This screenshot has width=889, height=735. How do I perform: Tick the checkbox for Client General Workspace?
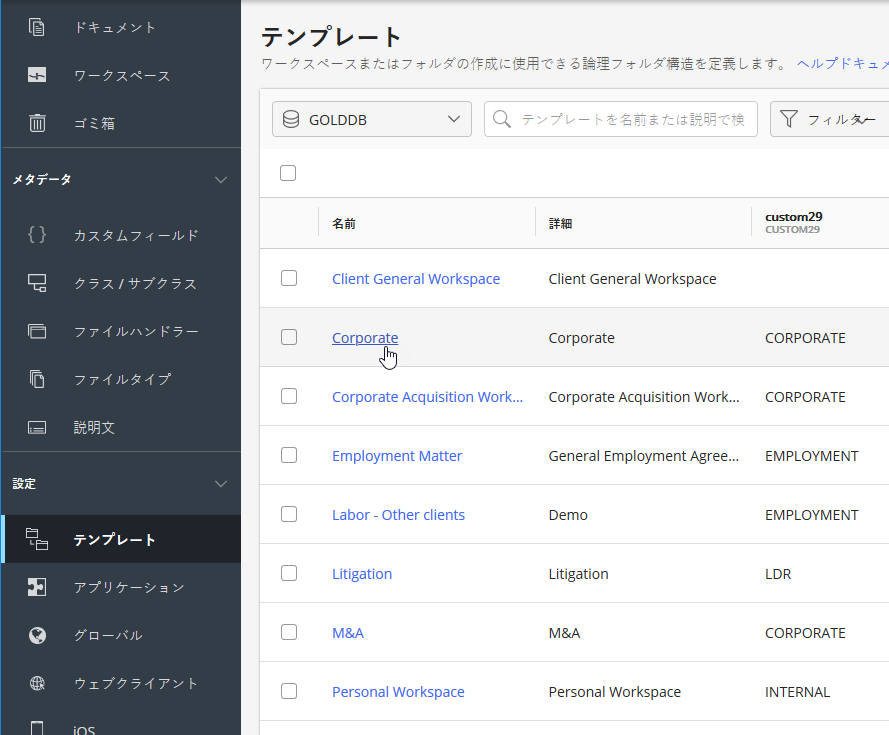[x=289, y=278]
